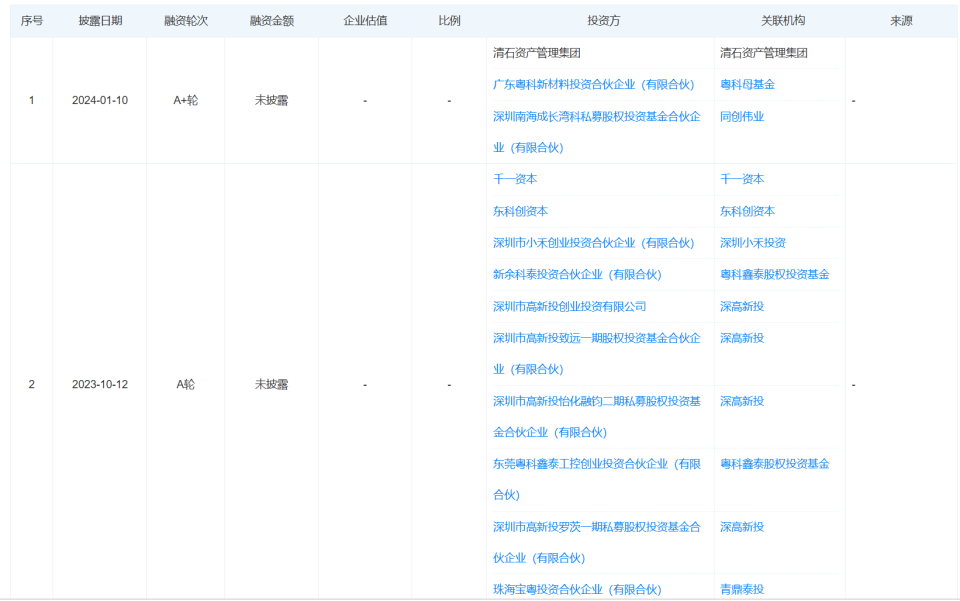Open investor 深圳市高新投怡化融钧二期私募股权投资基金

tap(596, 417)
